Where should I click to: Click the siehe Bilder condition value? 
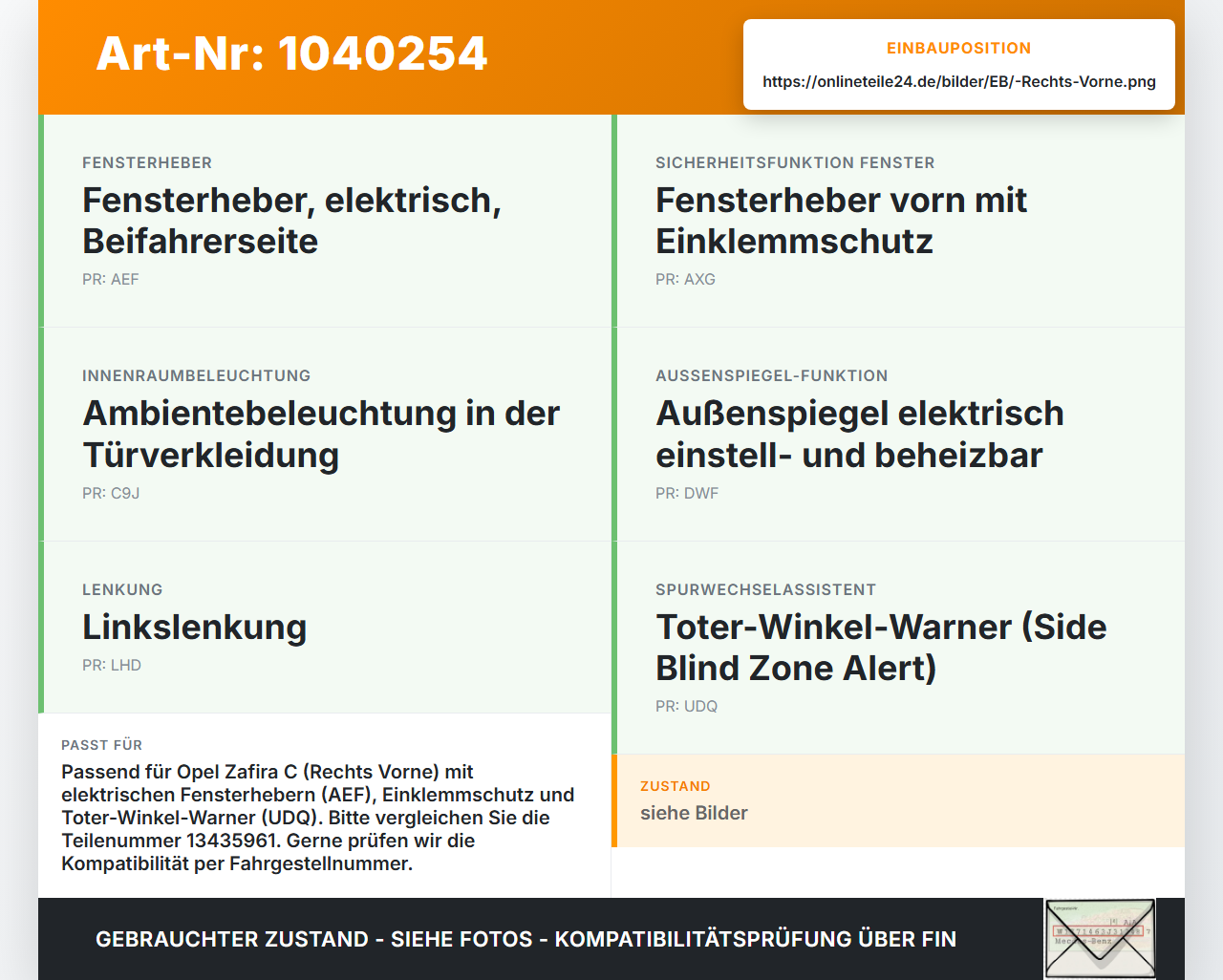pos(694,813)
